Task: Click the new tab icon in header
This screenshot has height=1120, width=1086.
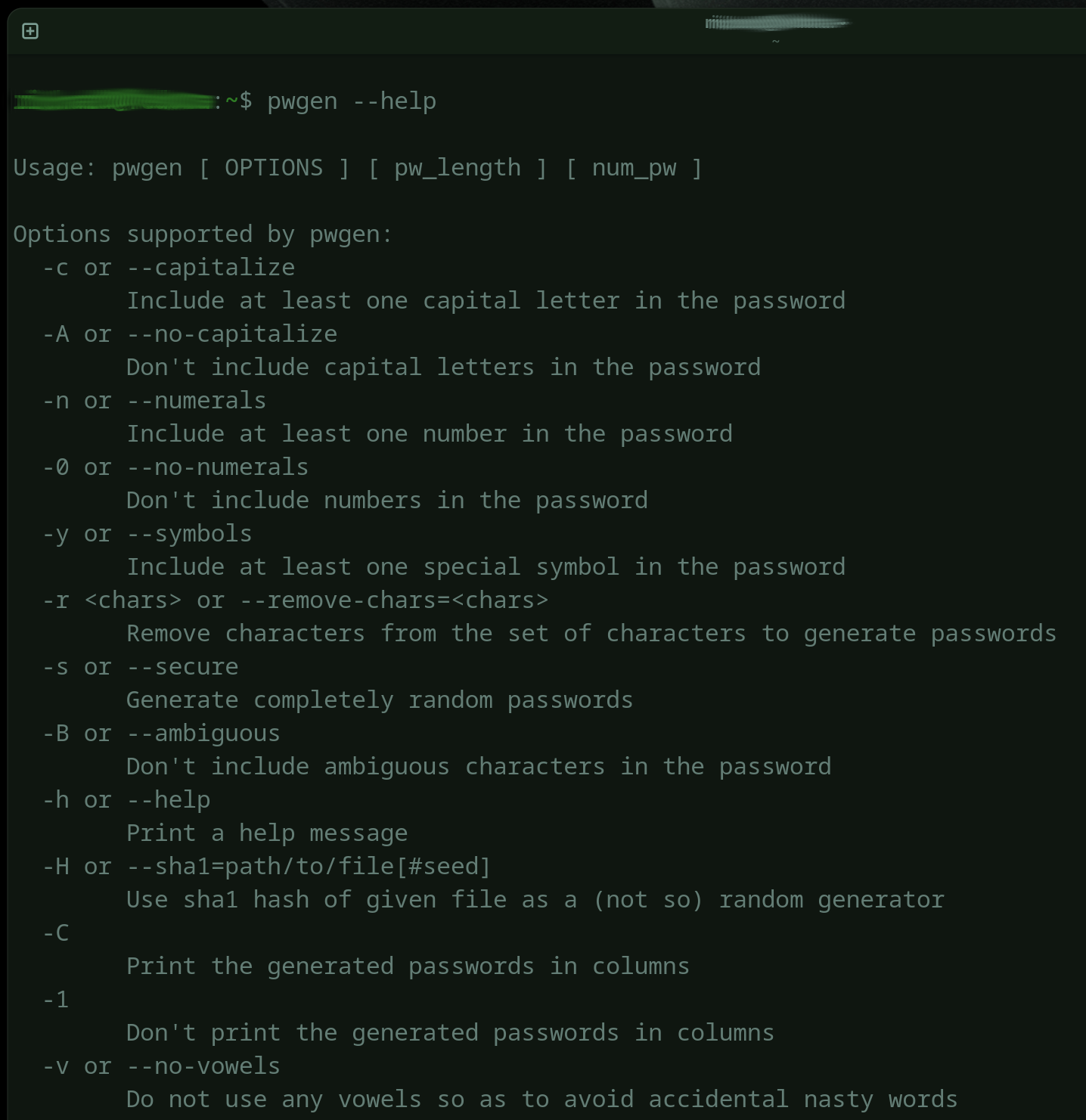Action: 30,31
